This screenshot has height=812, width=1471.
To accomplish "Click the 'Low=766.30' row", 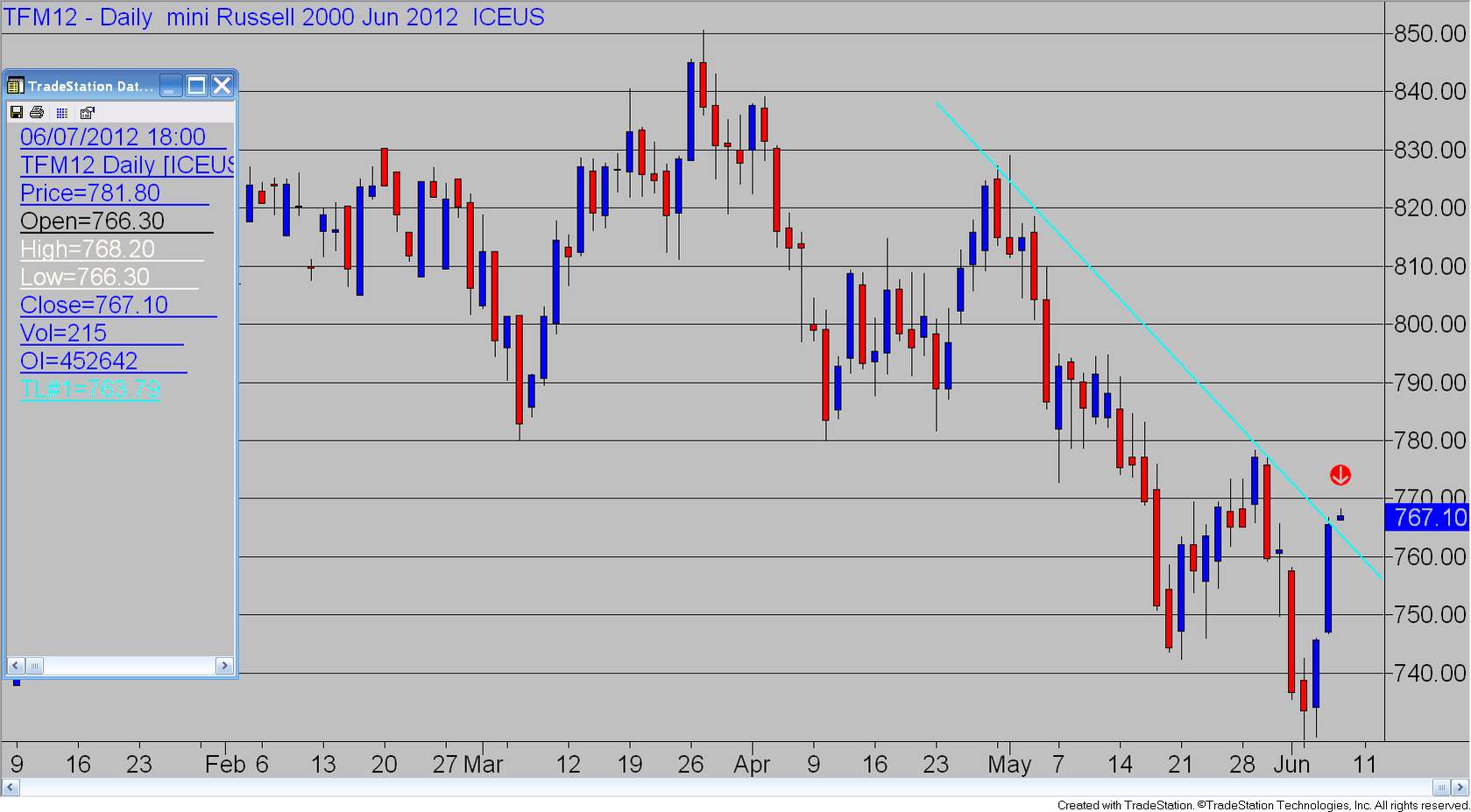I will tap(85, 277).
